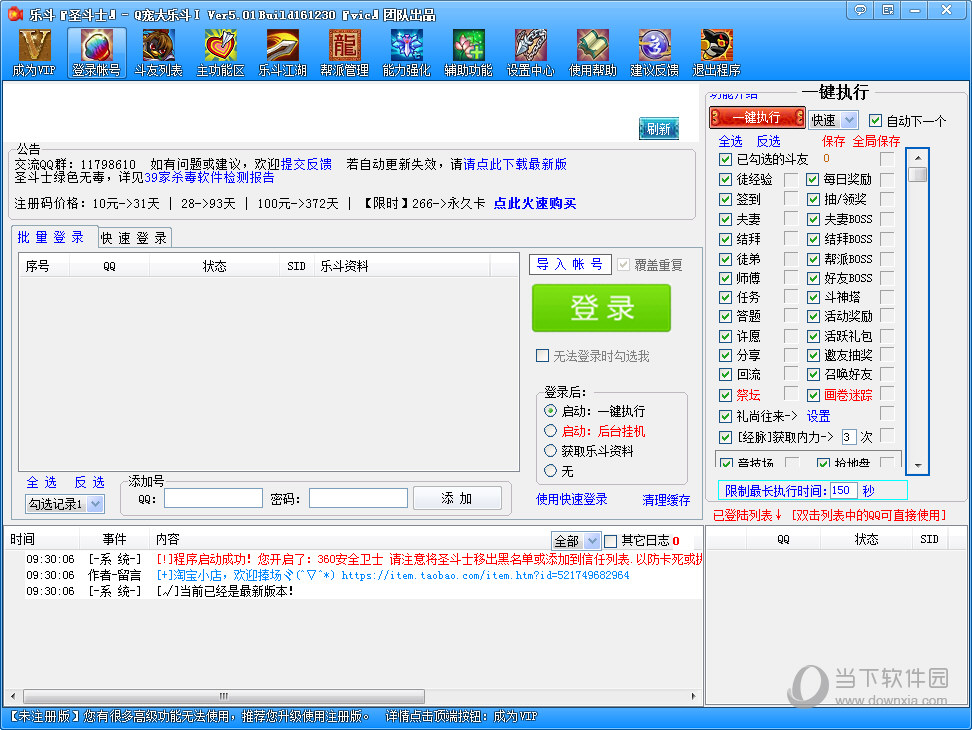The image size is (972, 730).
Task: Toggle the 自动下一个 checkbox
Action: pyautogui.click(x=875, y=120)
